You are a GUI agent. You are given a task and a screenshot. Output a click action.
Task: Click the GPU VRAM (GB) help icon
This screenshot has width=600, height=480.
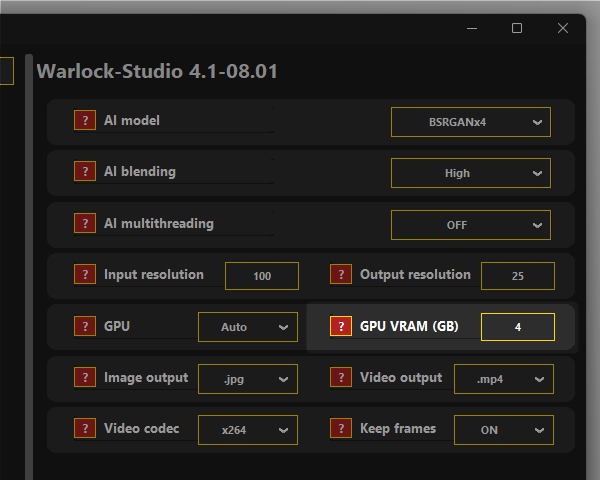pos(341,326)
